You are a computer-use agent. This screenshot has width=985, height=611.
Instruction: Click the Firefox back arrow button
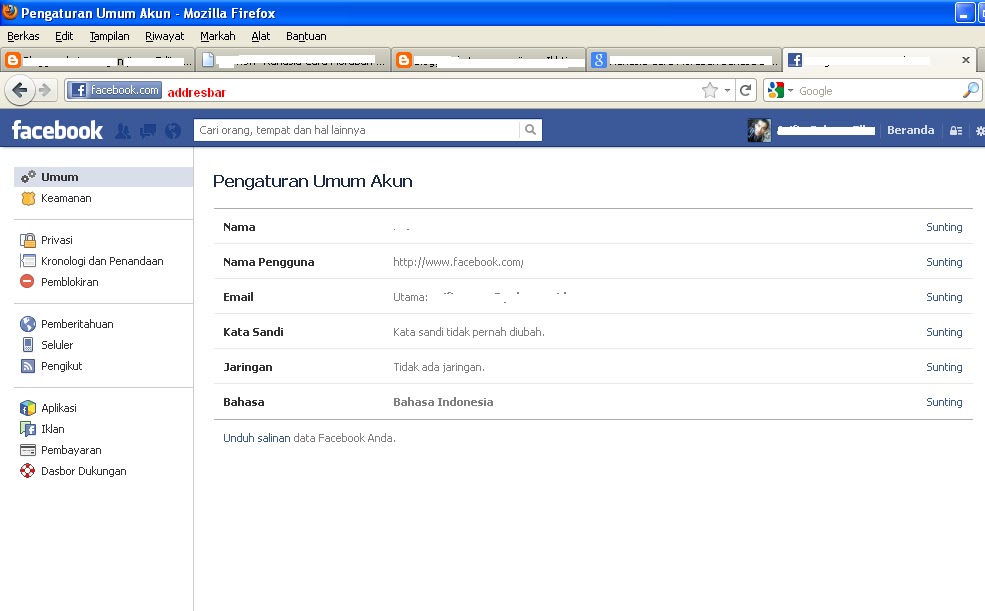point(19,90)
